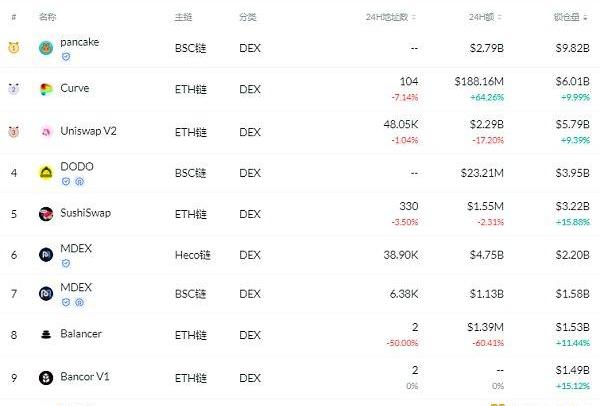
Task: Sort by the 24H volume column
Action: (x=485, y=17)
